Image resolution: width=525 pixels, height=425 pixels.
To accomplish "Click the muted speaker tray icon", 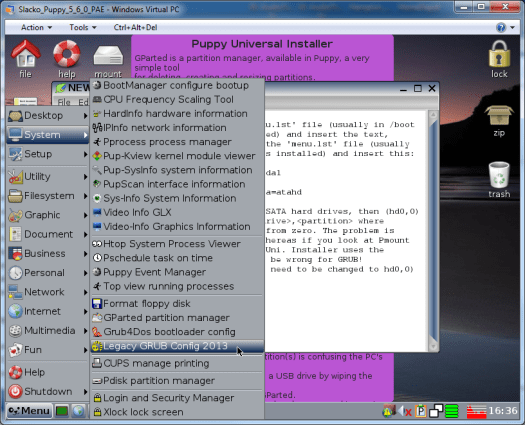I will tap(405, 411).
